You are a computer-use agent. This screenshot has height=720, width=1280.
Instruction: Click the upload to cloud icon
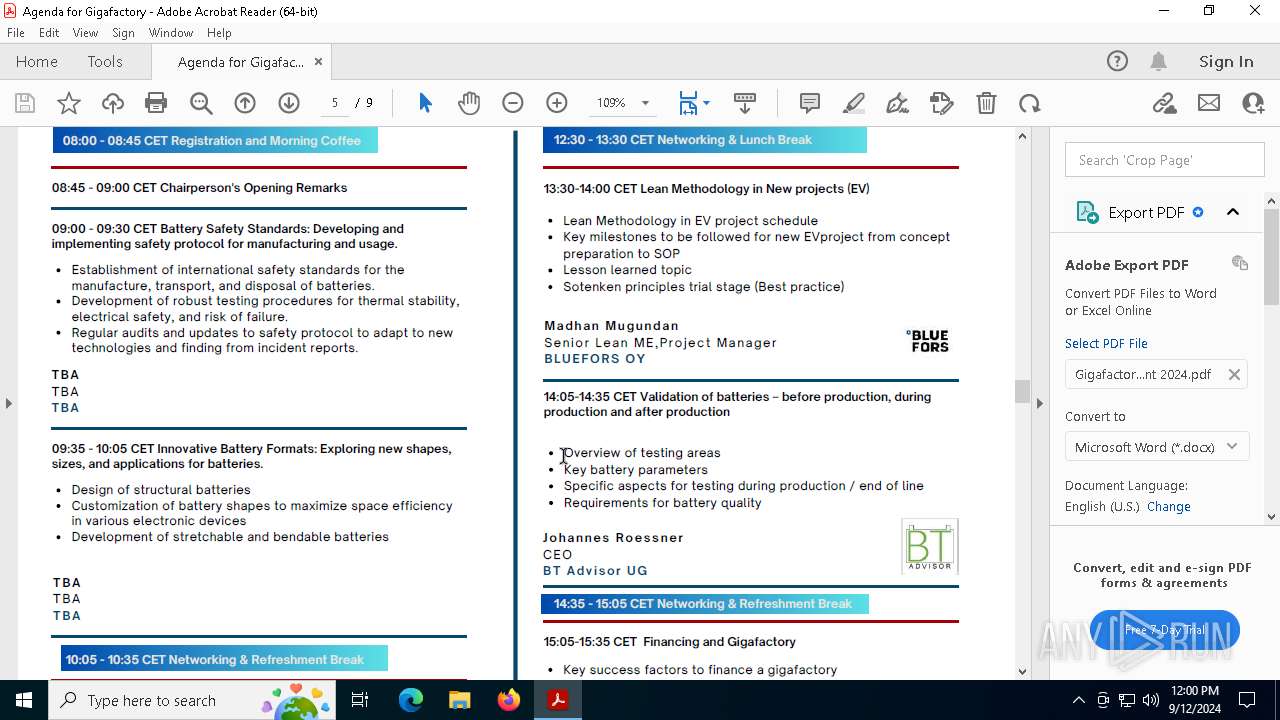click(113, 103)
